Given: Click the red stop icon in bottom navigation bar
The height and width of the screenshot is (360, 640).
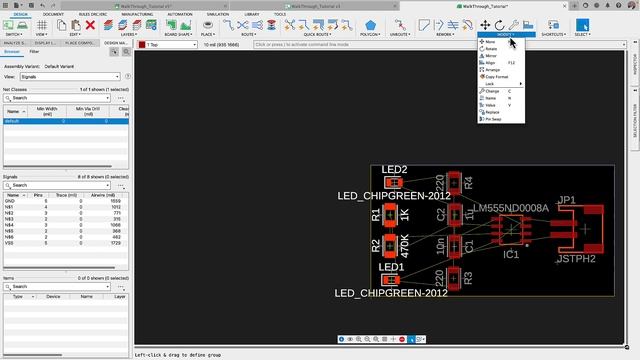Looking at the screenshot, I should click(x=402, y=339).
